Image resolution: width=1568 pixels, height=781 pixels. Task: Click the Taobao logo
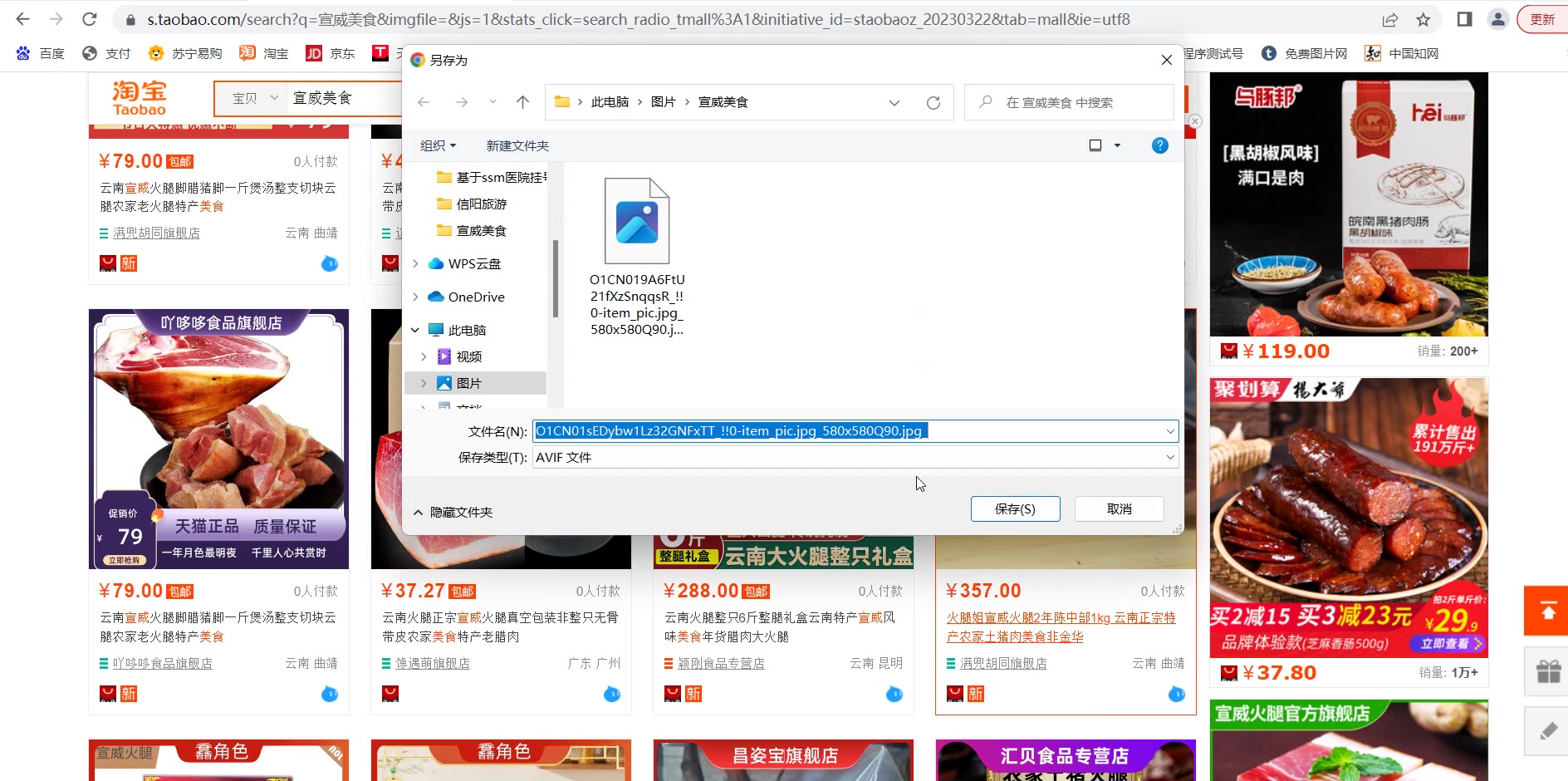[x=140, y=98]
